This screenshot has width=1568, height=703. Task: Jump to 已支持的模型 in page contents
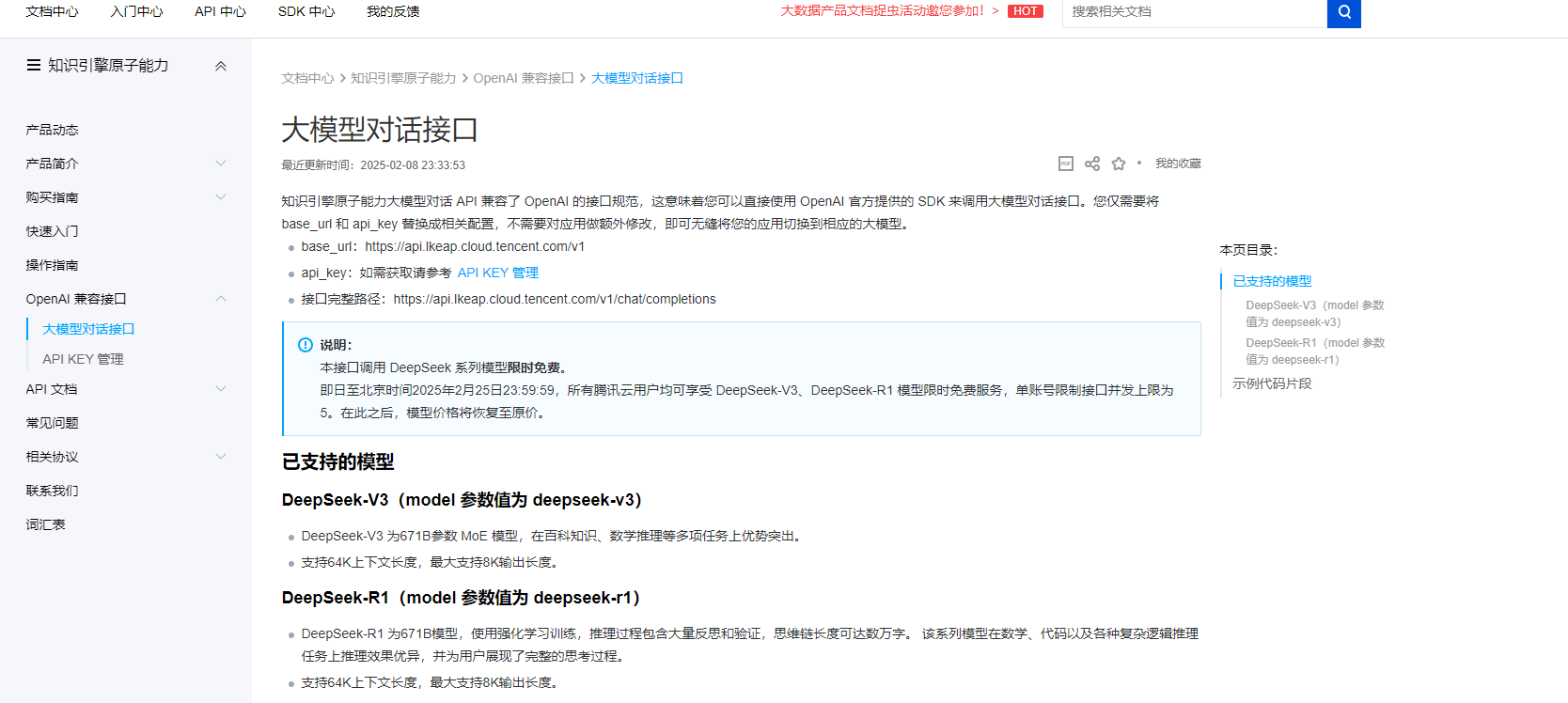(x=1272, y=281)
